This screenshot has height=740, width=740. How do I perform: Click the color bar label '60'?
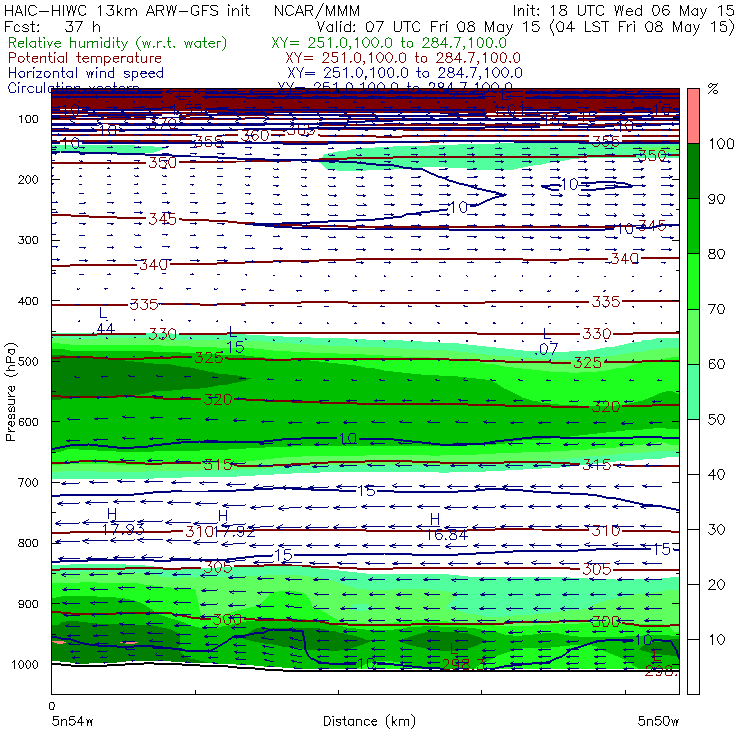point(716,364)
